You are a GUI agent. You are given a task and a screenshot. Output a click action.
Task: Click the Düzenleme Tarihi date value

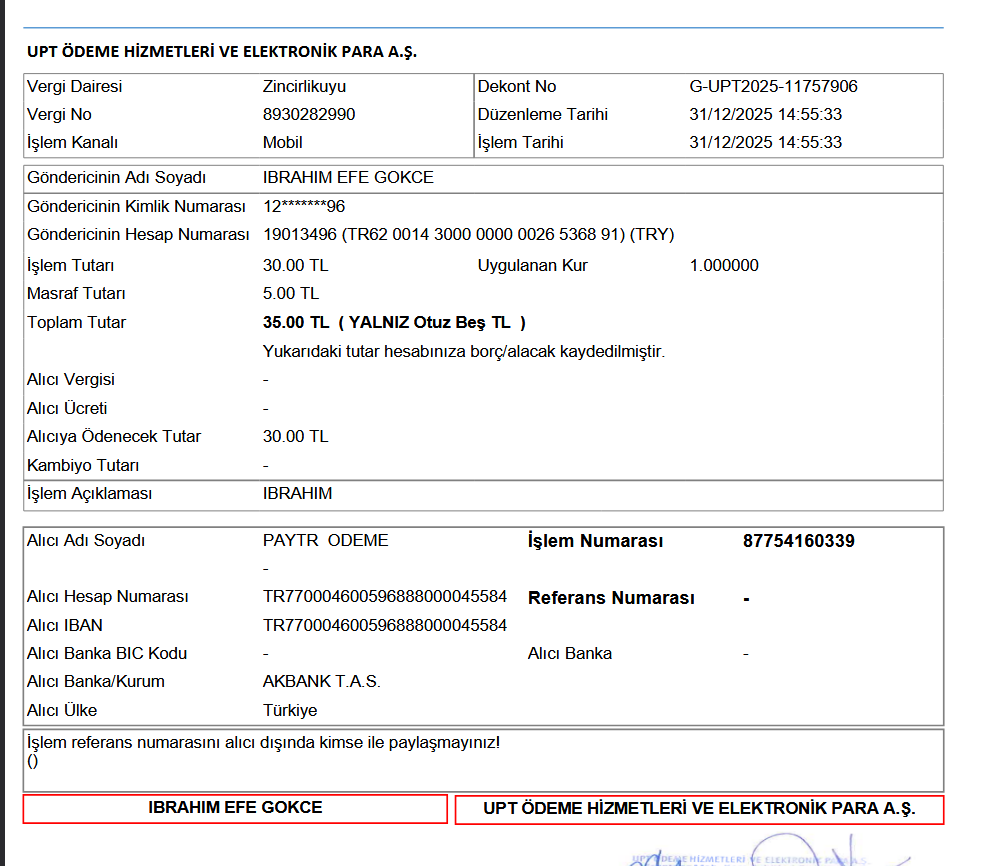[x=765, y=114]
